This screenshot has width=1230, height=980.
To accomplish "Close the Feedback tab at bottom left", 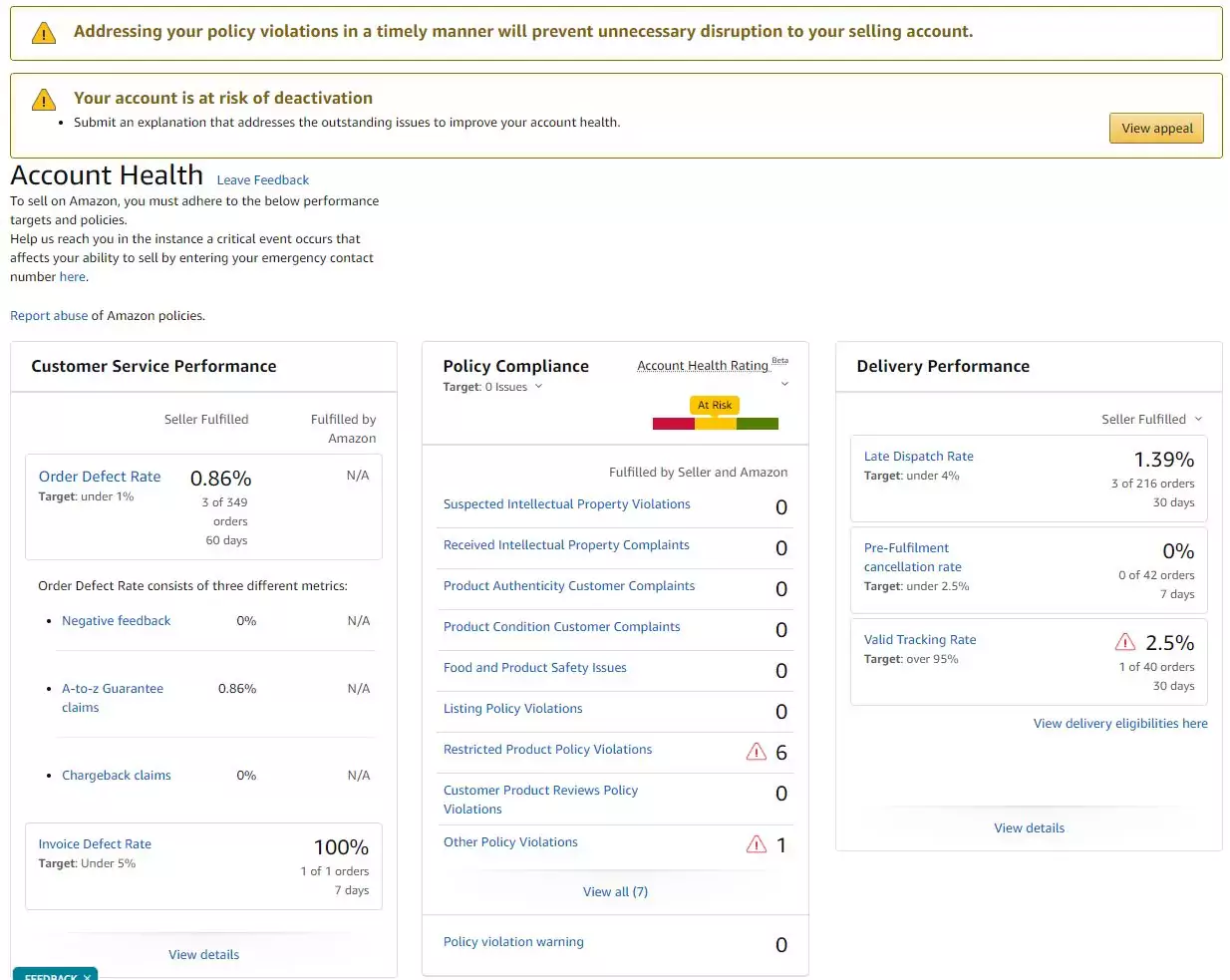I will pyautogui.click(x=88, y=976).
